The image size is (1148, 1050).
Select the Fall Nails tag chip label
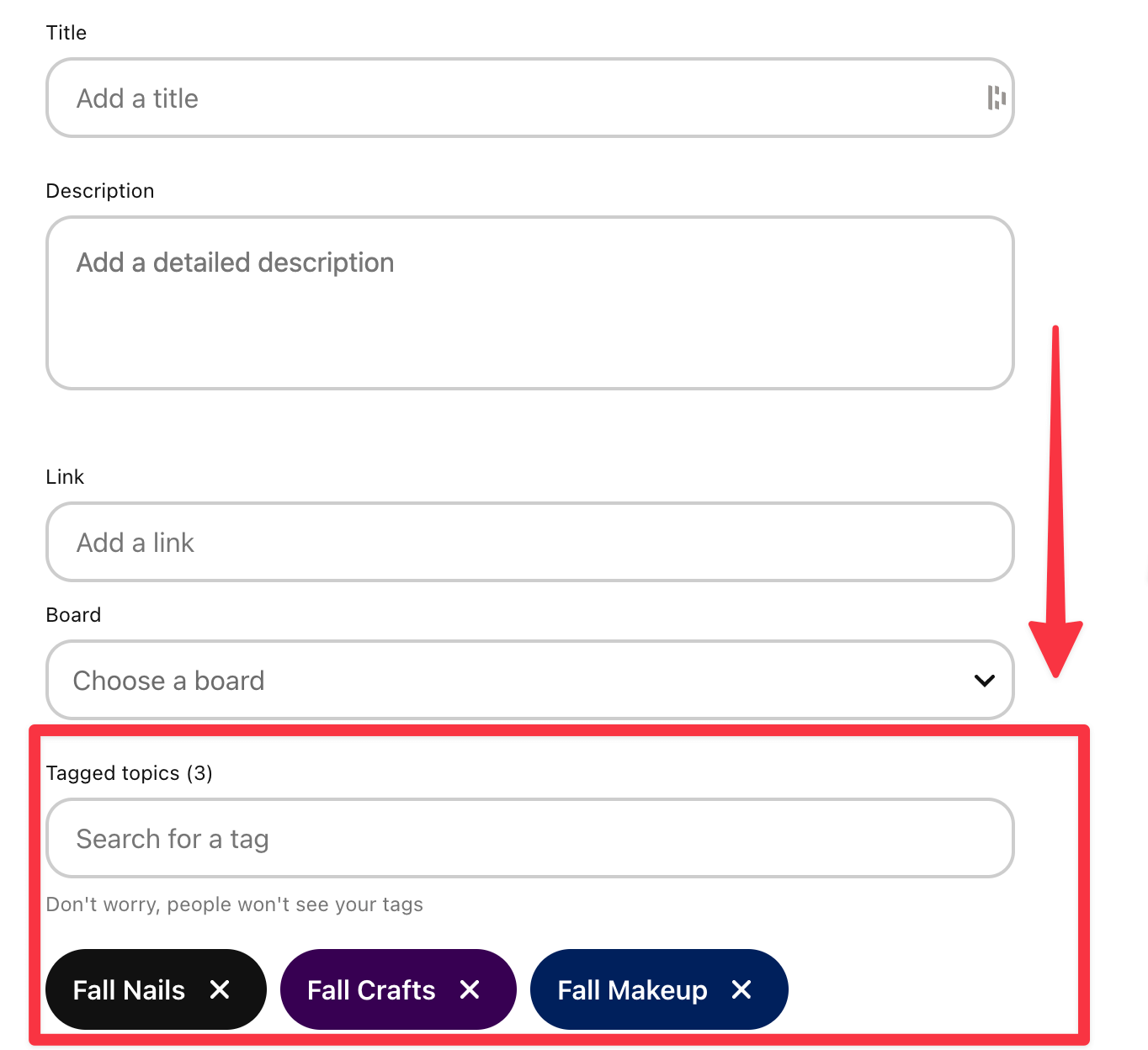129,990
